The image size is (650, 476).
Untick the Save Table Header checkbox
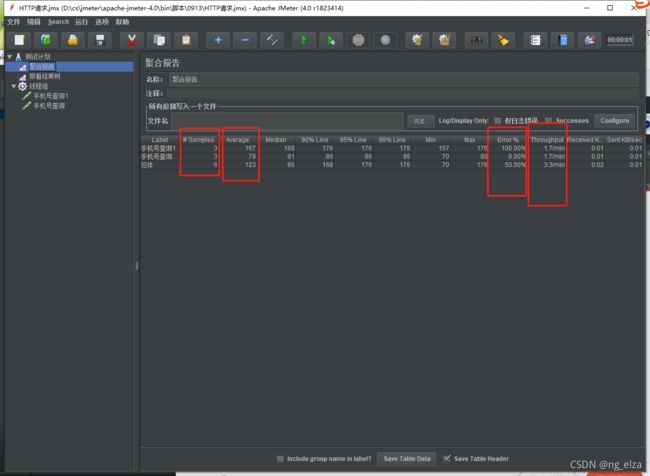pyautogui.click(x=447, y=459)
